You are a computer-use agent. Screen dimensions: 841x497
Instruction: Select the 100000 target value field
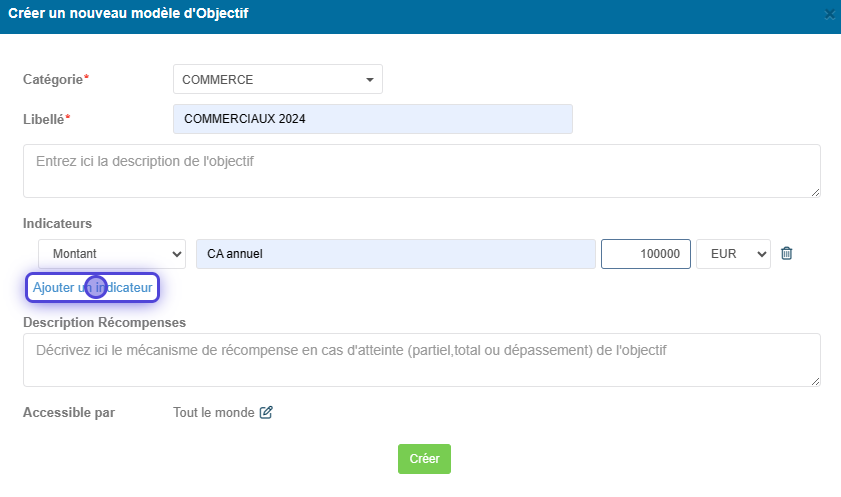(646, 254)
